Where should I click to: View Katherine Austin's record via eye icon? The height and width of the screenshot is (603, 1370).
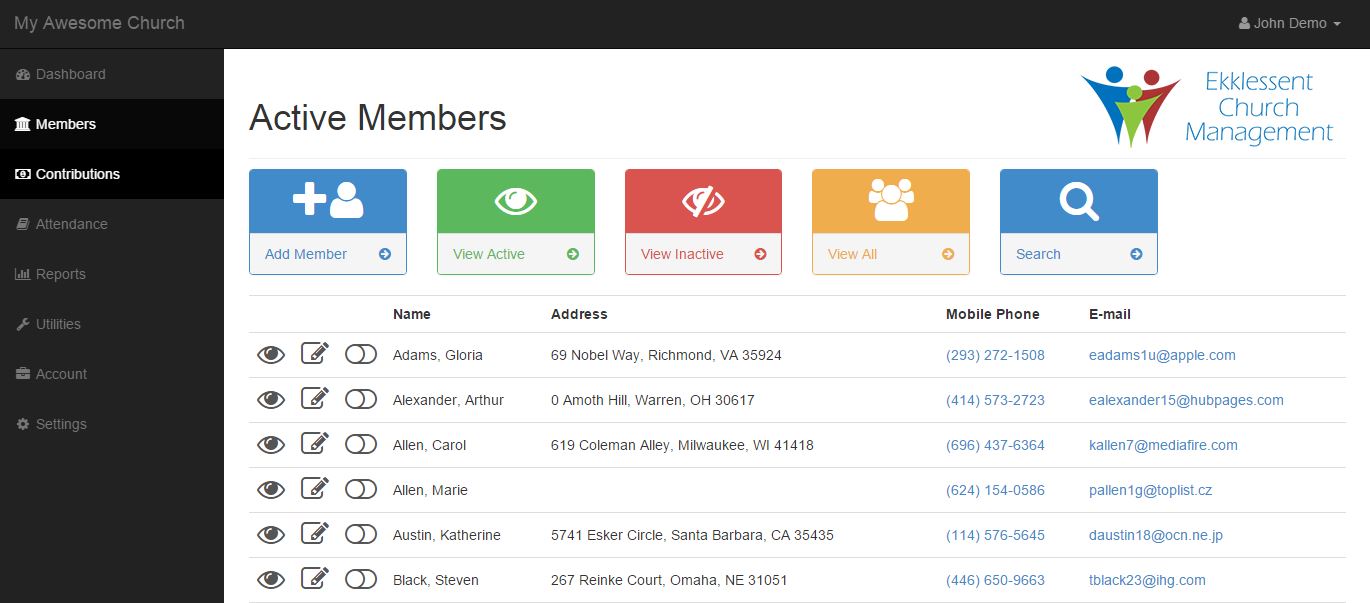click(270, 535)
